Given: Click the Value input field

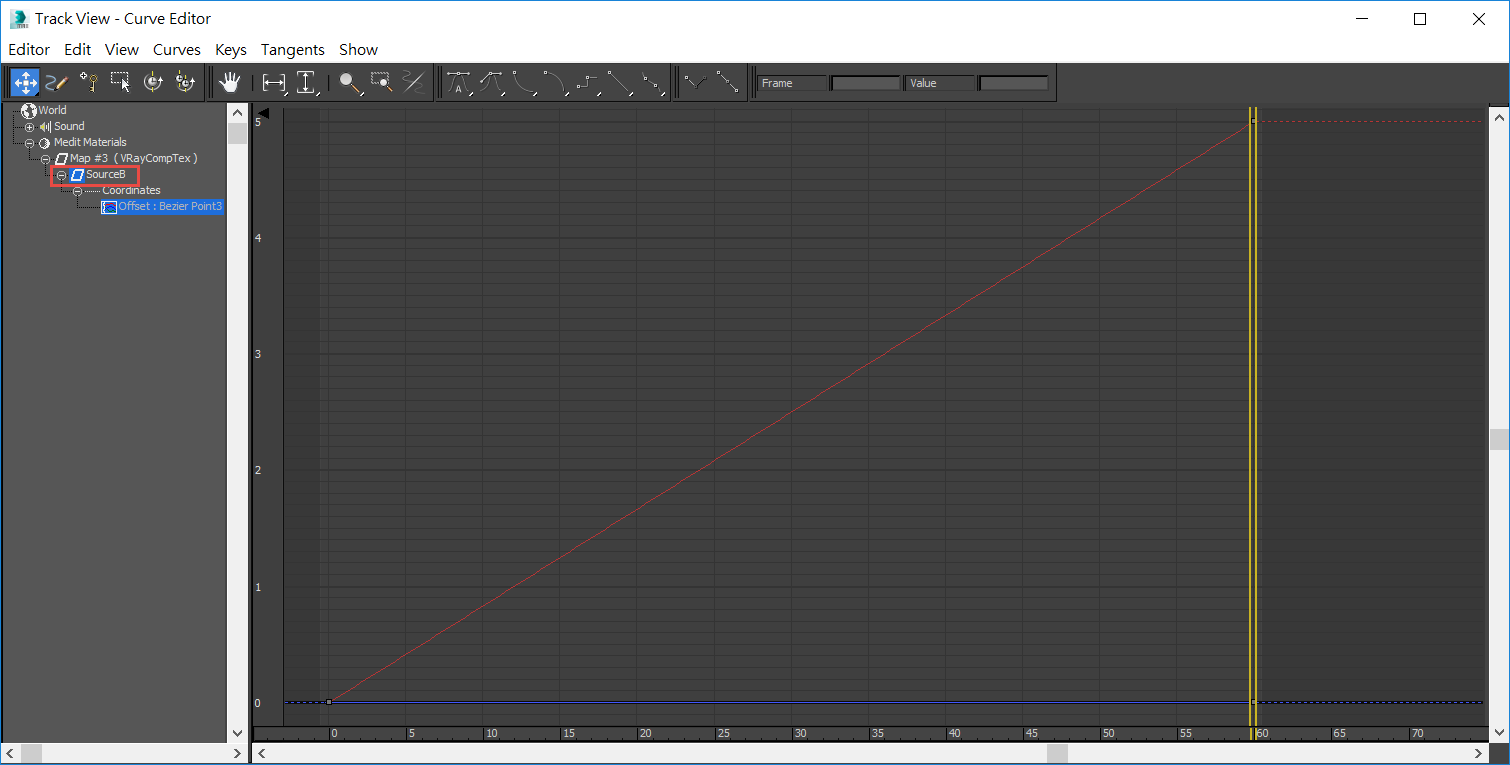Looking at the screenshot, I should 1014,83.
